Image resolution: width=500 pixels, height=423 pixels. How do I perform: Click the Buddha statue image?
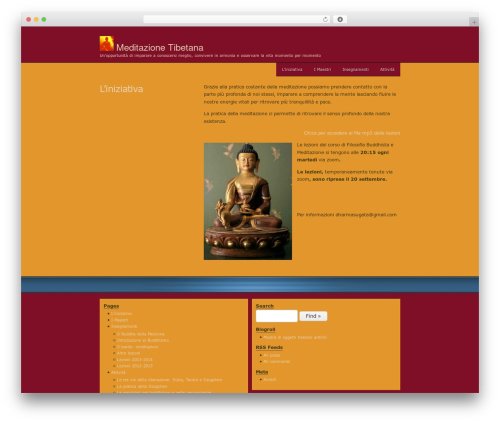[x=248, y=201]
